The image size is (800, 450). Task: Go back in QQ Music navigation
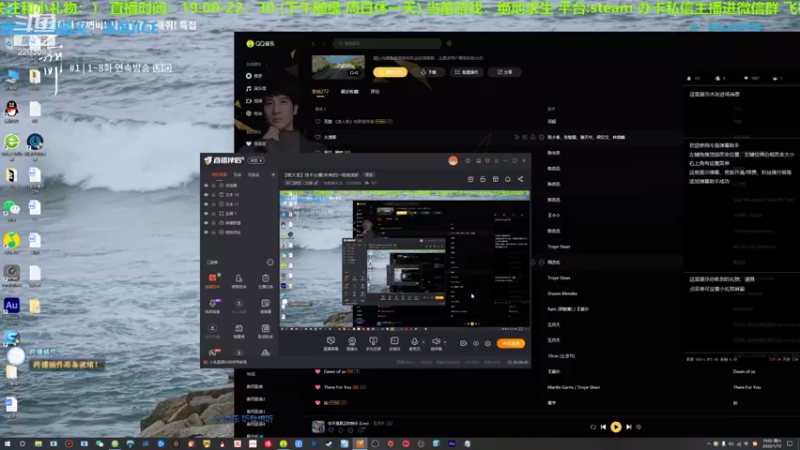tap(314, 44)
